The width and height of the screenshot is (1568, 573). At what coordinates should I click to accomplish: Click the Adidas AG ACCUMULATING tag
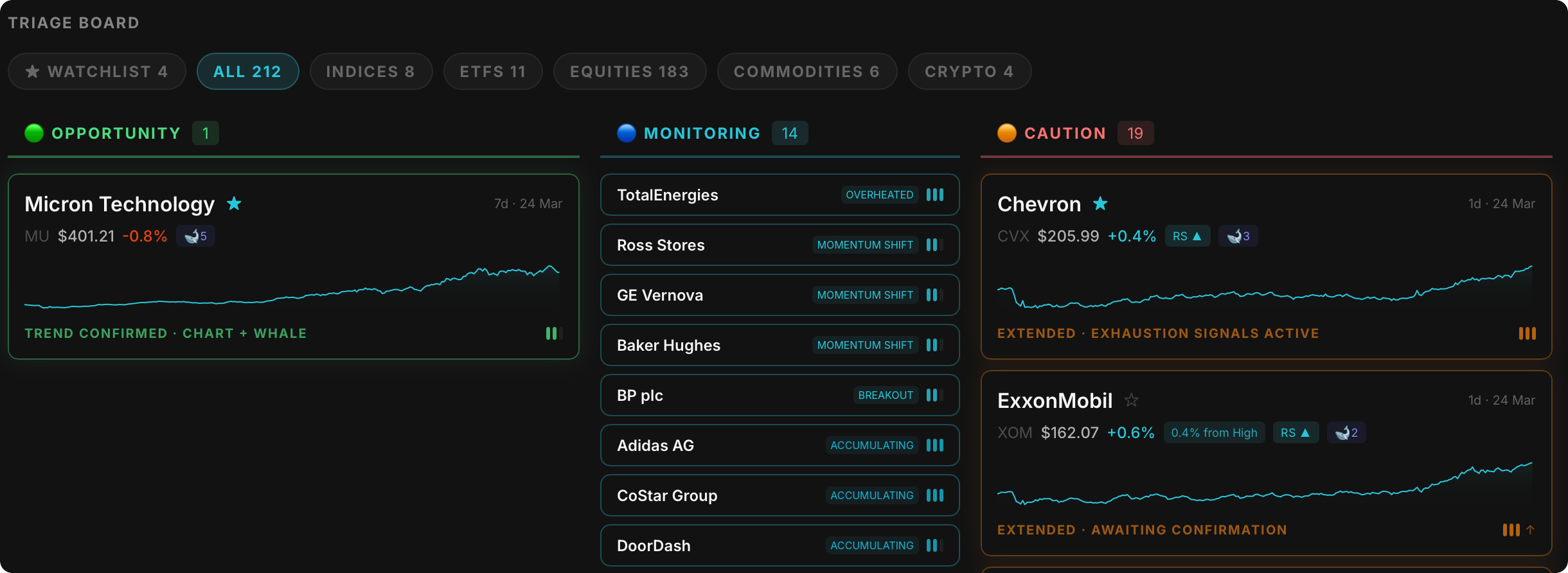pos(872,445)
